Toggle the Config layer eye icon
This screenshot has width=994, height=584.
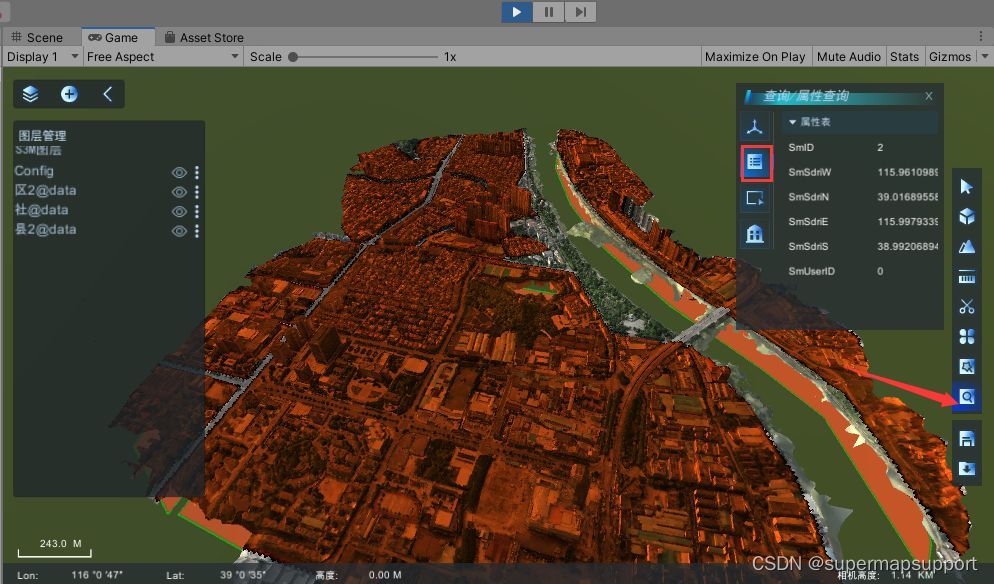click(x=179, y=172)
